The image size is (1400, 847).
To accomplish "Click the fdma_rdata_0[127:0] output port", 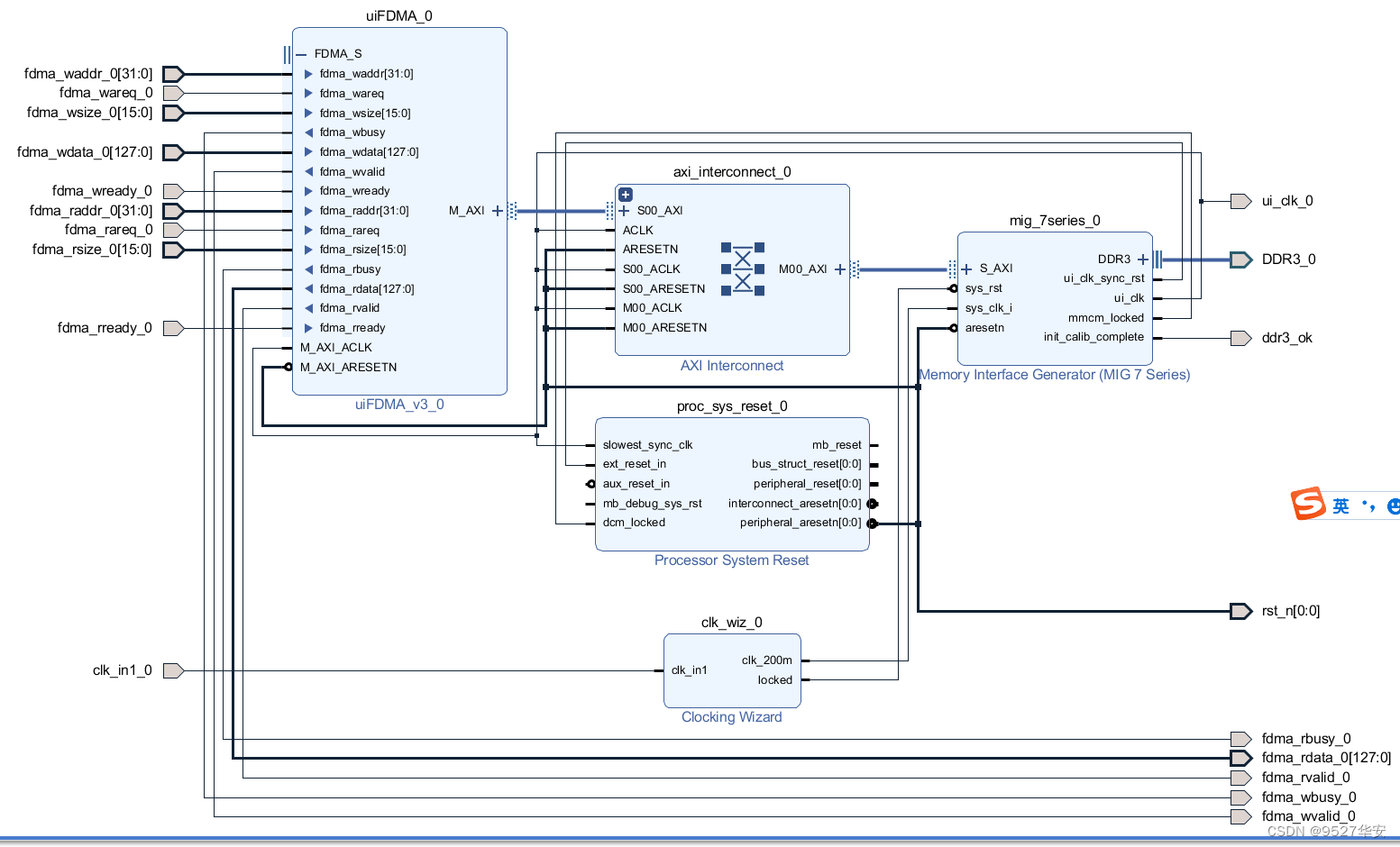I will tap(1239, 758).
